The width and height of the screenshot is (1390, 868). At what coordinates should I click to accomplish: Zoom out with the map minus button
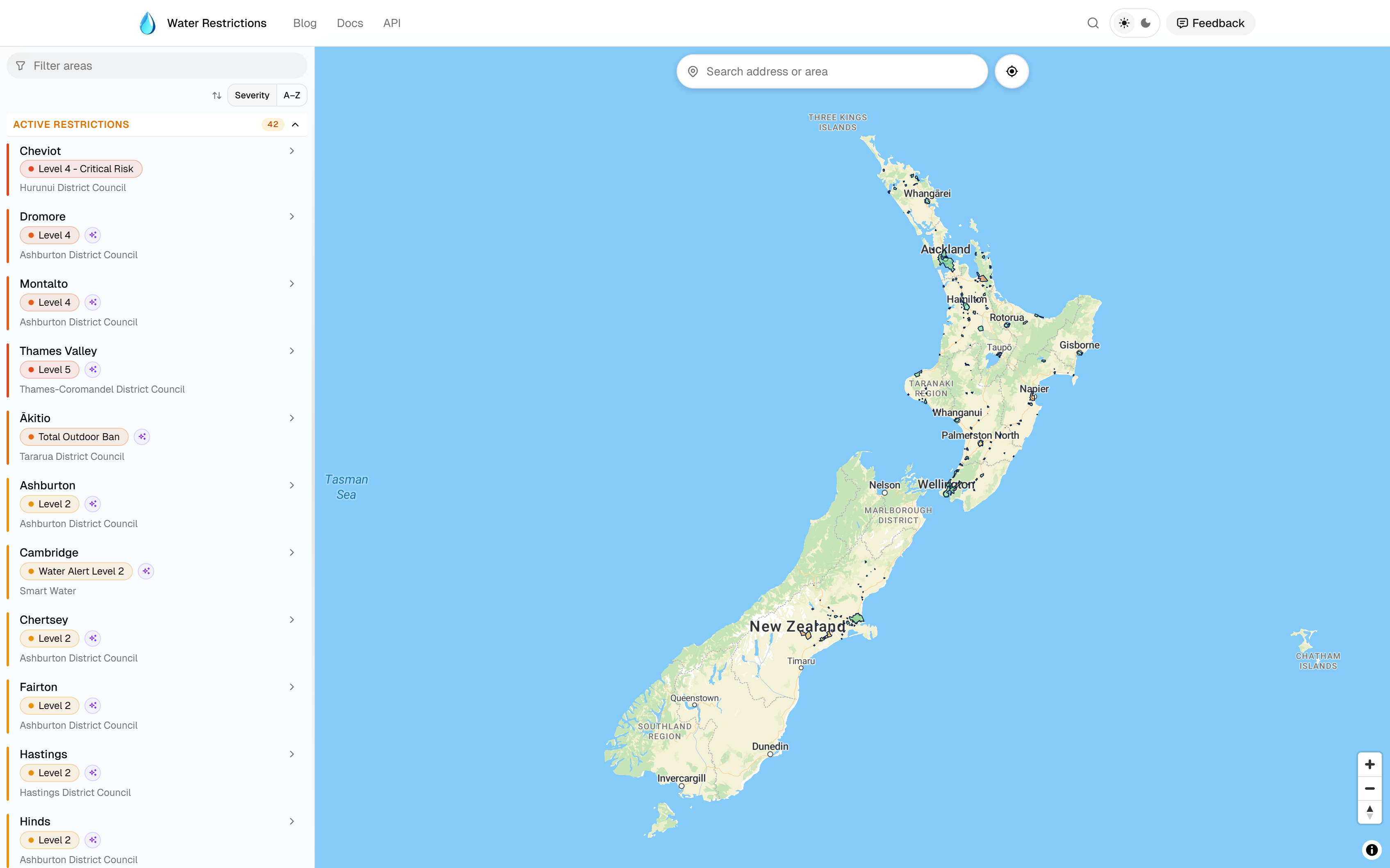[1369, 788]
